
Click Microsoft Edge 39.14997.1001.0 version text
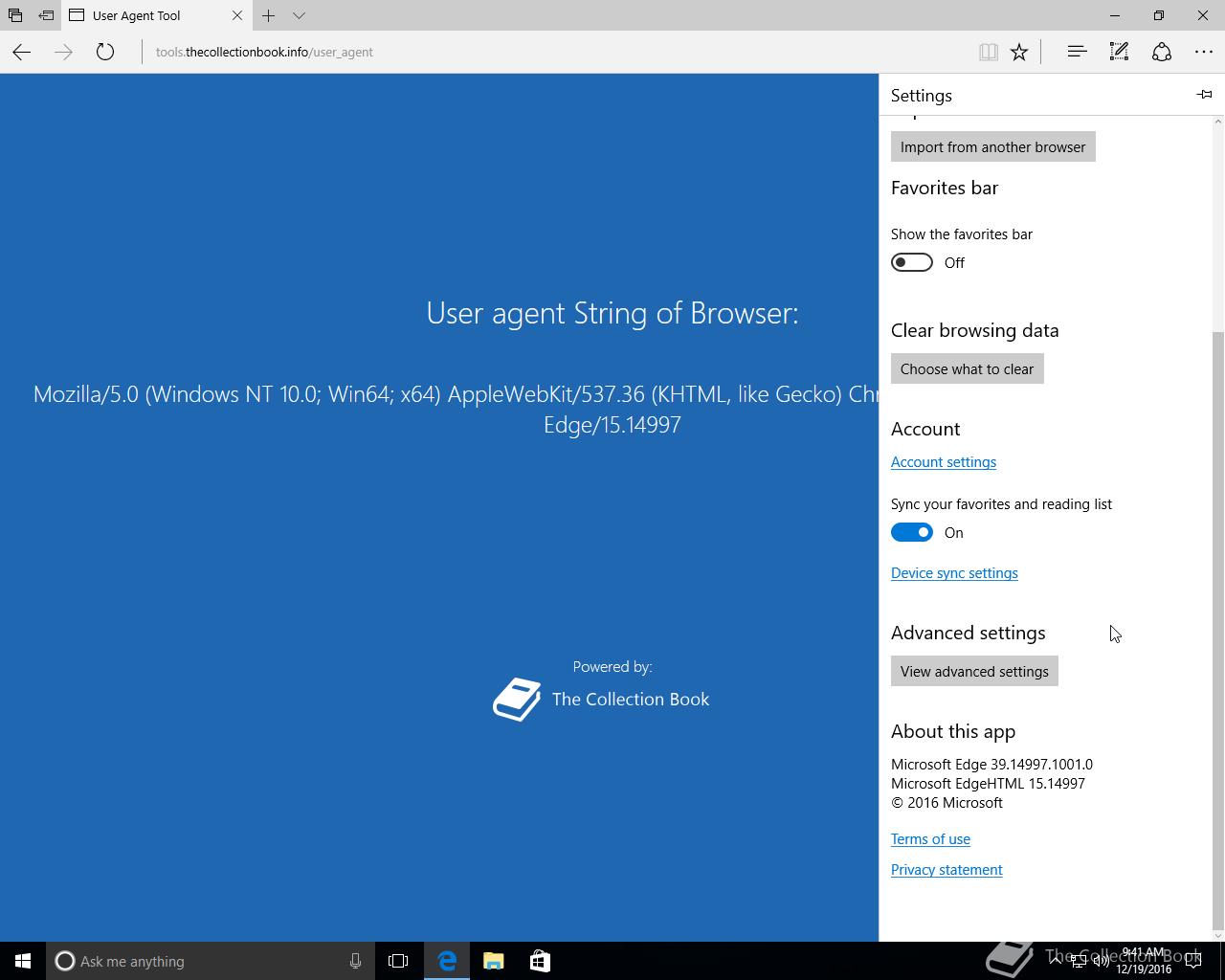point(991,764)
